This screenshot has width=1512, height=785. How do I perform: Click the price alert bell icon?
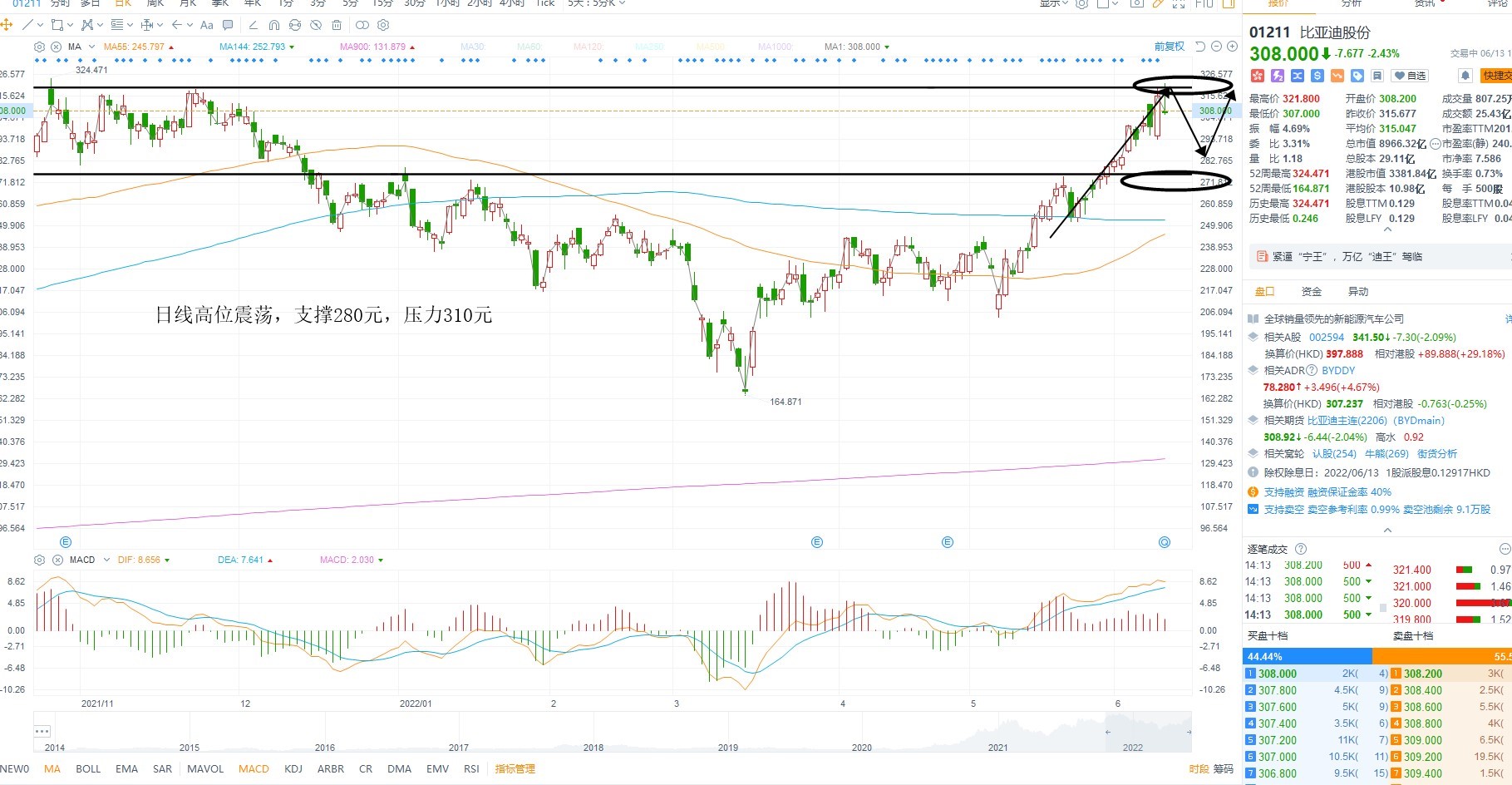[x=1465, y=76]
